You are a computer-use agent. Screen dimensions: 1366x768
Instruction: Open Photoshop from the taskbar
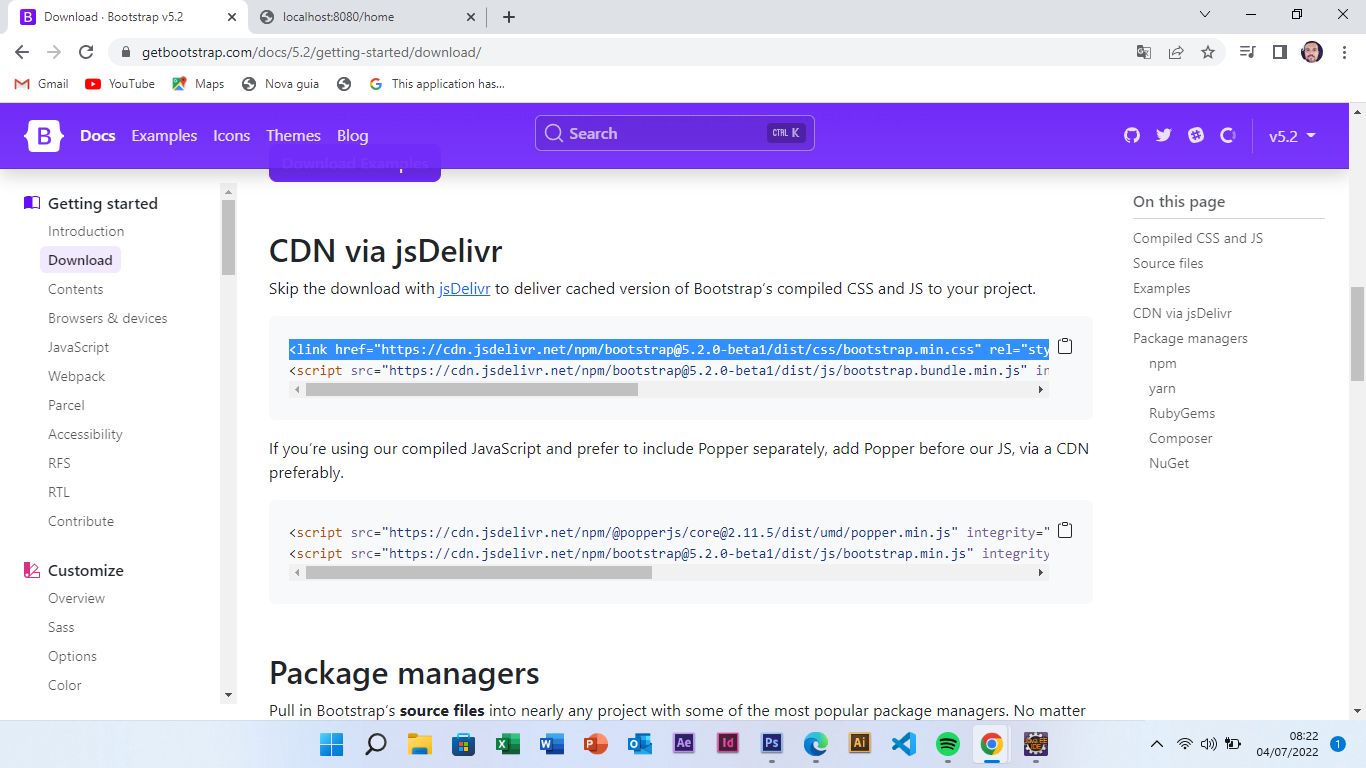(772, 743)
